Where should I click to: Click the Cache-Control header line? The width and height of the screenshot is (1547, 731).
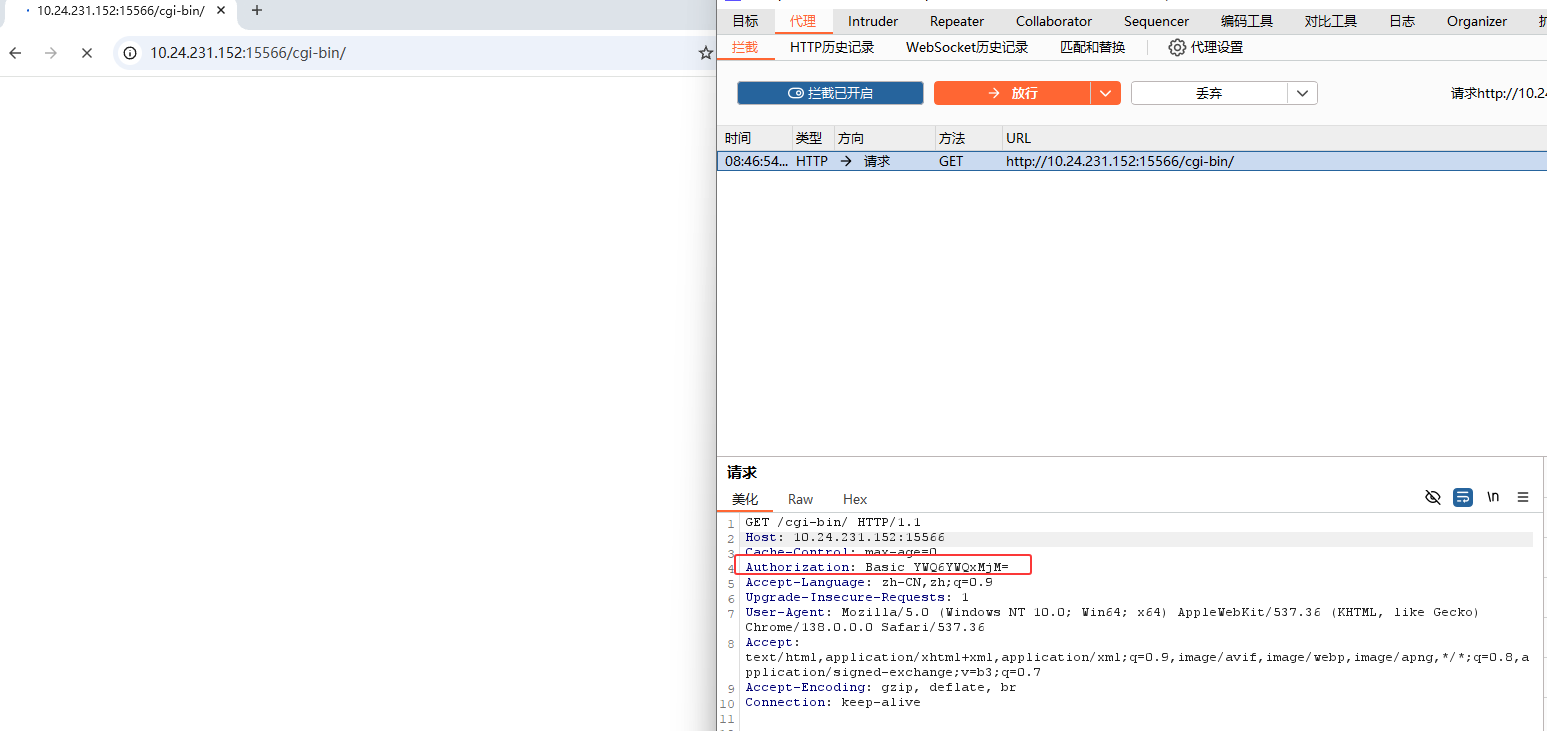point(841,552)
